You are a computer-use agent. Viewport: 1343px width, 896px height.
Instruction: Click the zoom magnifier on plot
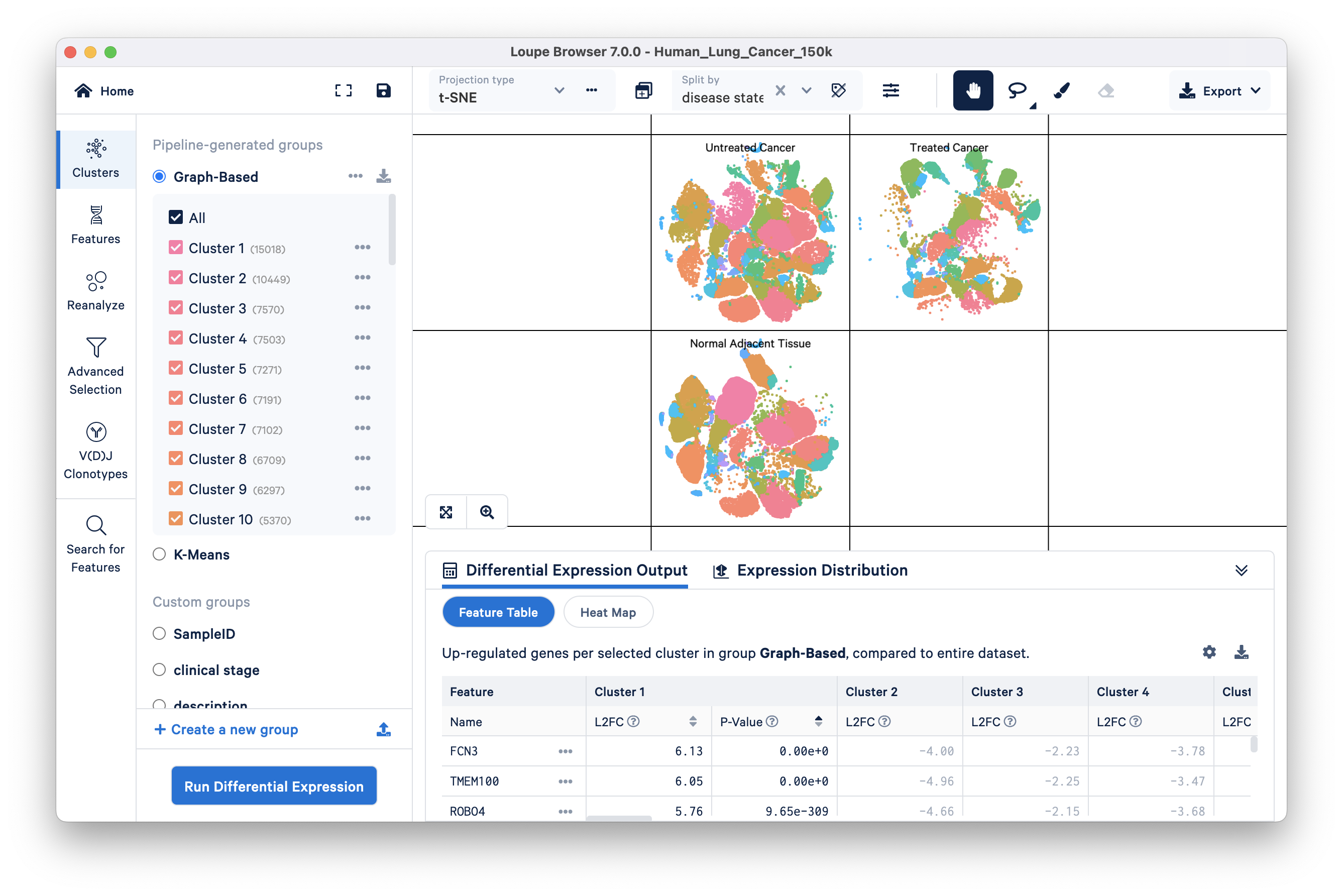[487, 512]
